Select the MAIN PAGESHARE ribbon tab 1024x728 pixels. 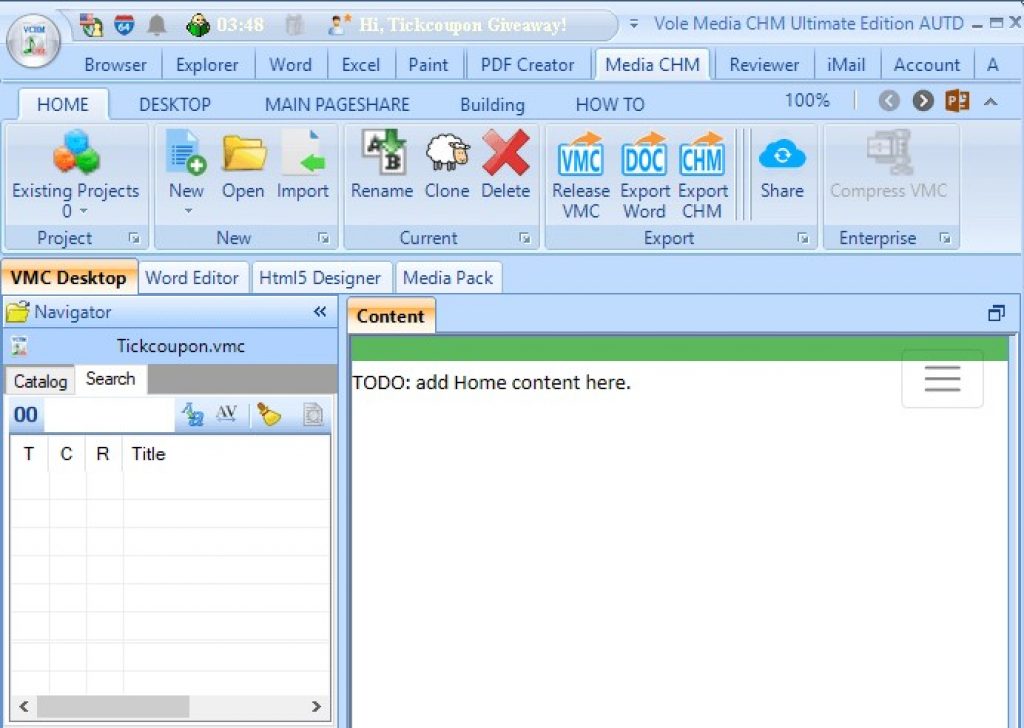pos(337,104)
